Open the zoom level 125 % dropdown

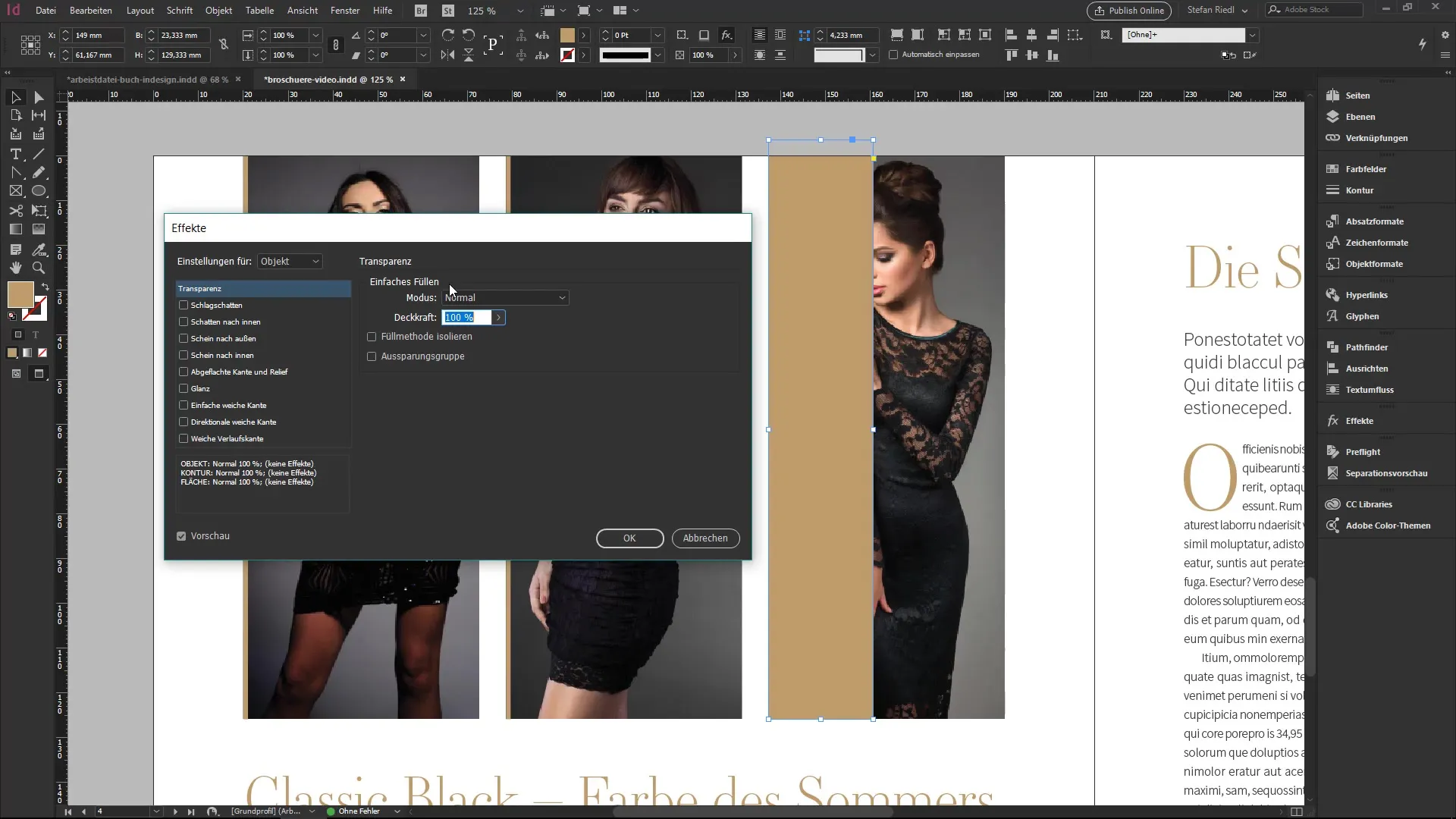click(519, 11)
